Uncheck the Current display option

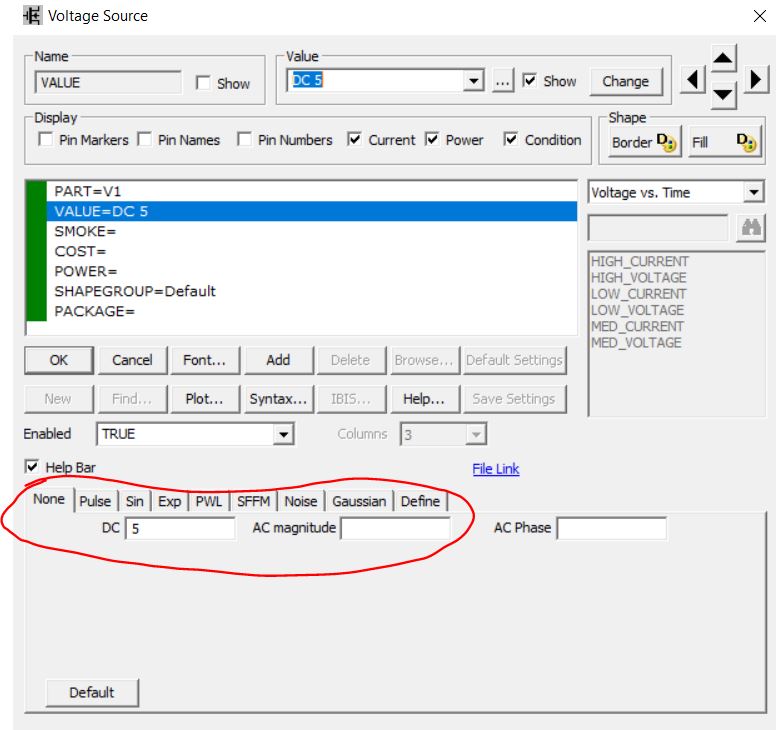tap(354, 139)
